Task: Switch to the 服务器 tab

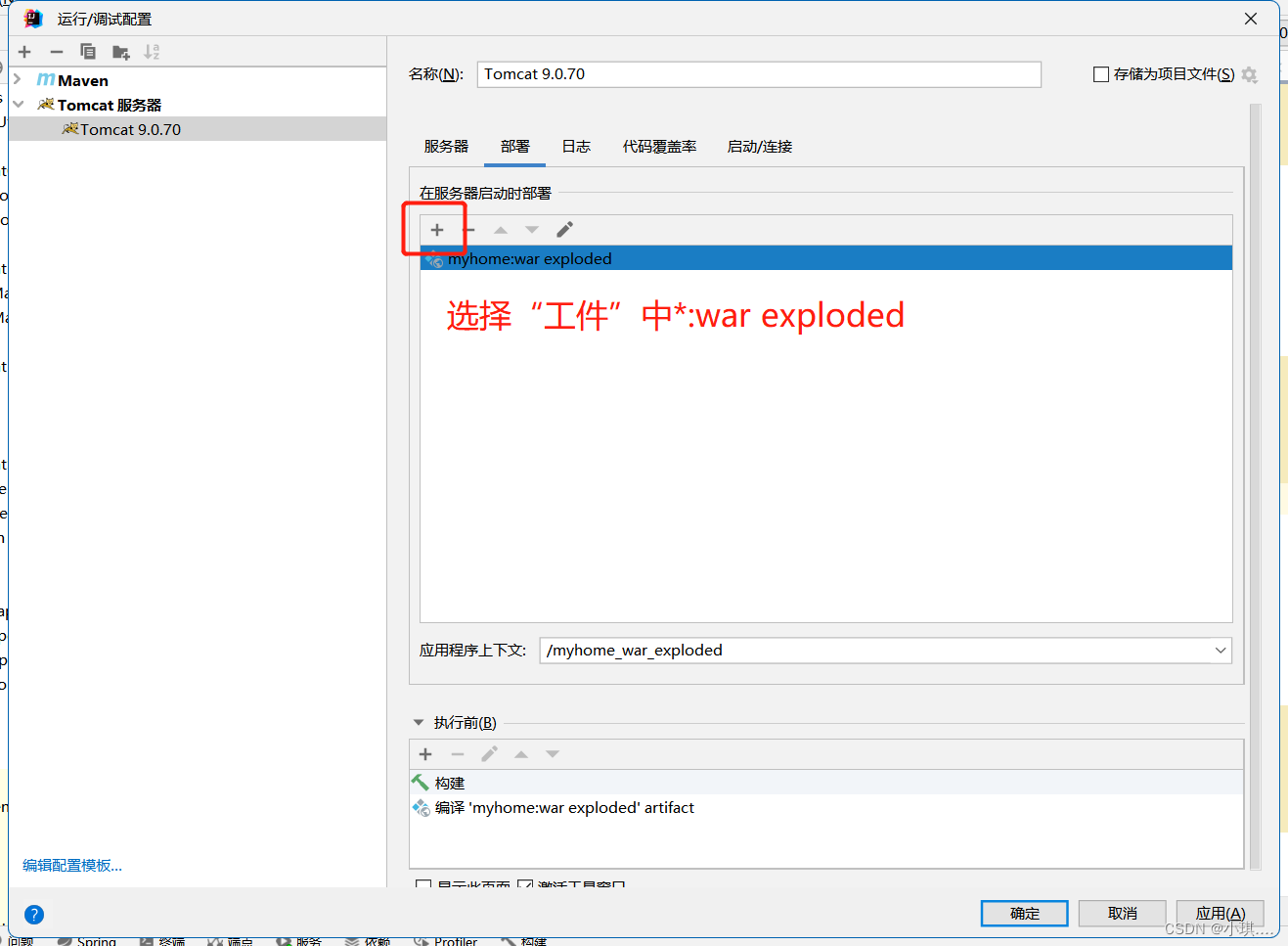Action: pos(446,147)
